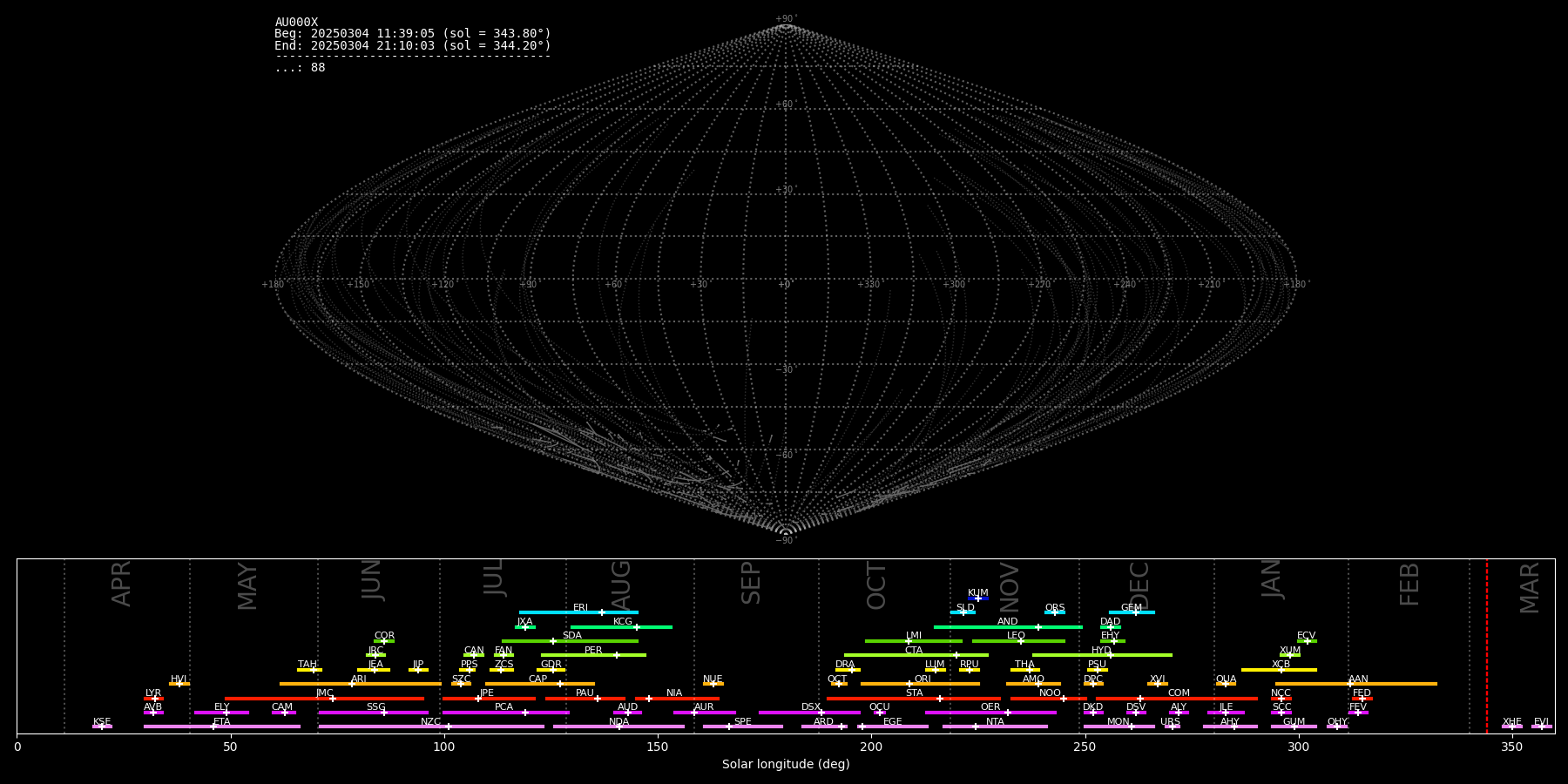Select the End: 20250304 21:10:03 line
Image resolution: width=1568 pixels, height=784 pixels.
(413, 45)
